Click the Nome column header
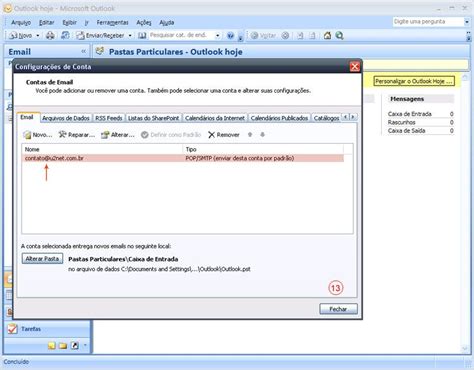 pos(102,149)
